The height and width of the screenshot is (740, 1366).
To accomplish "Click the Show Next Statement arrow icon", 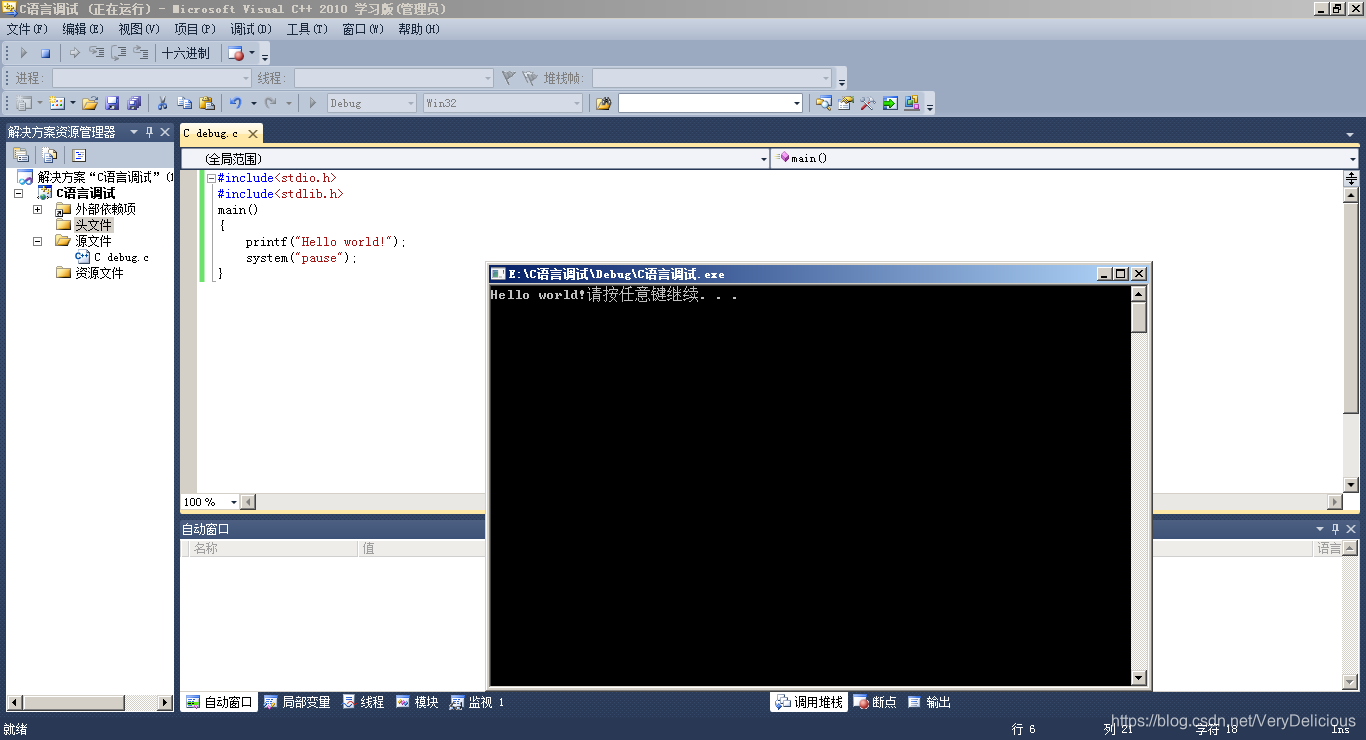I will point(74,53).
